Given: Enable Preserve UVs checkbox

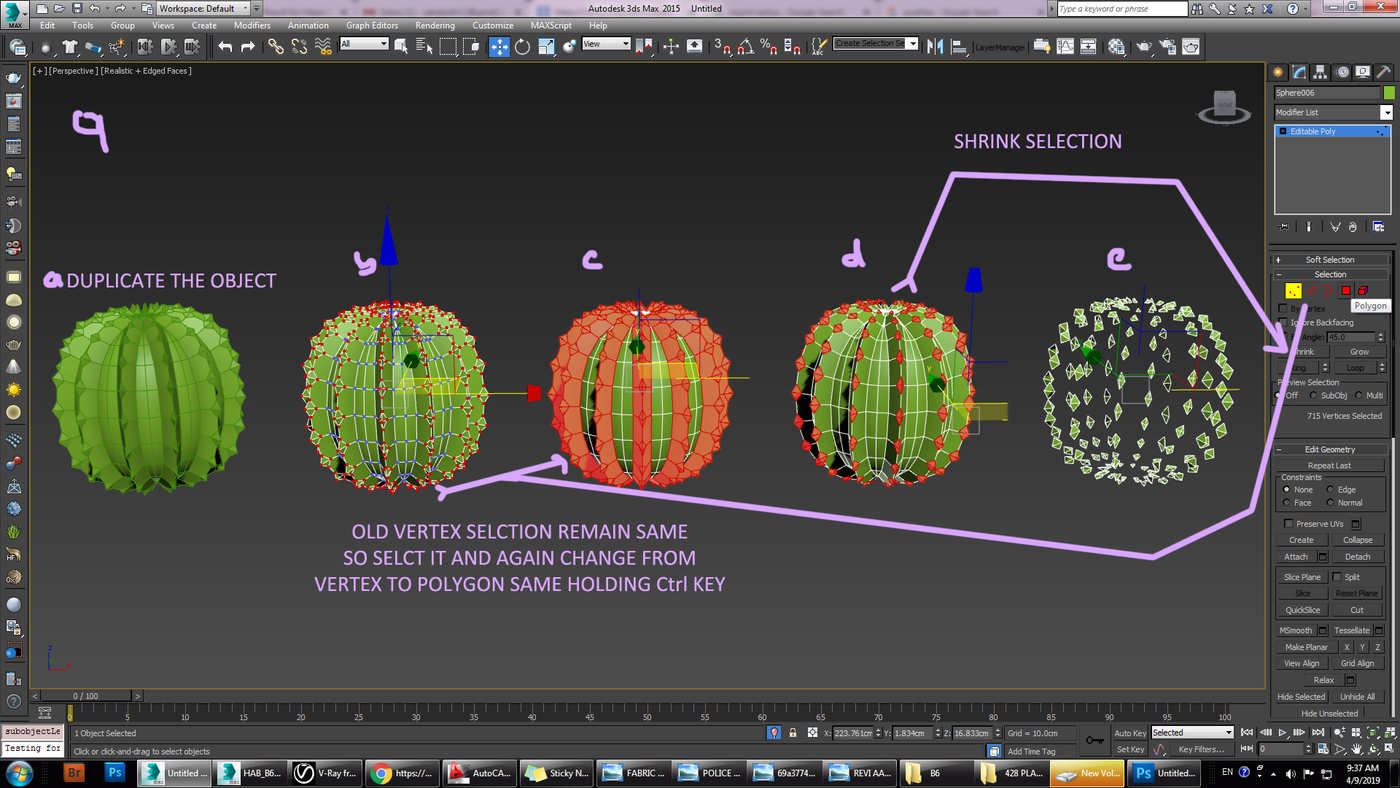Looking at the screenshot, I should click(x=1288, y=523).
